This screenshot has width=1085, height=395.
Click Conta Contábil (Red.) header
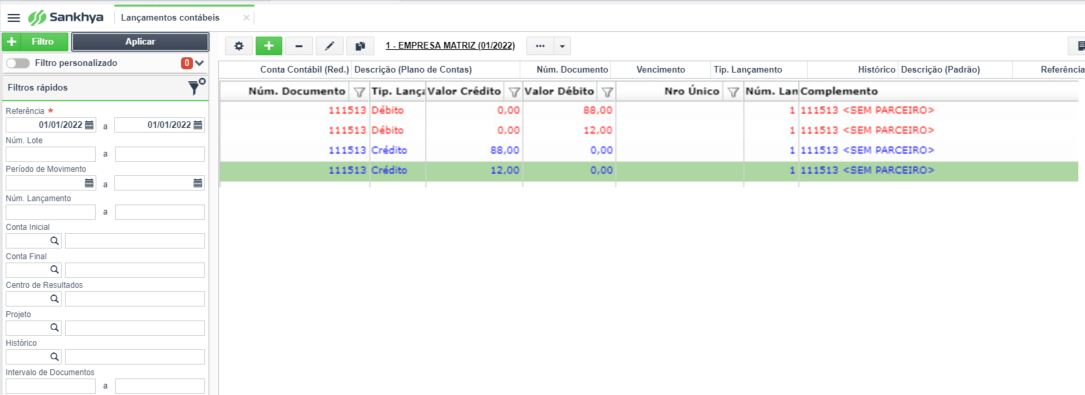pos(304,70)
